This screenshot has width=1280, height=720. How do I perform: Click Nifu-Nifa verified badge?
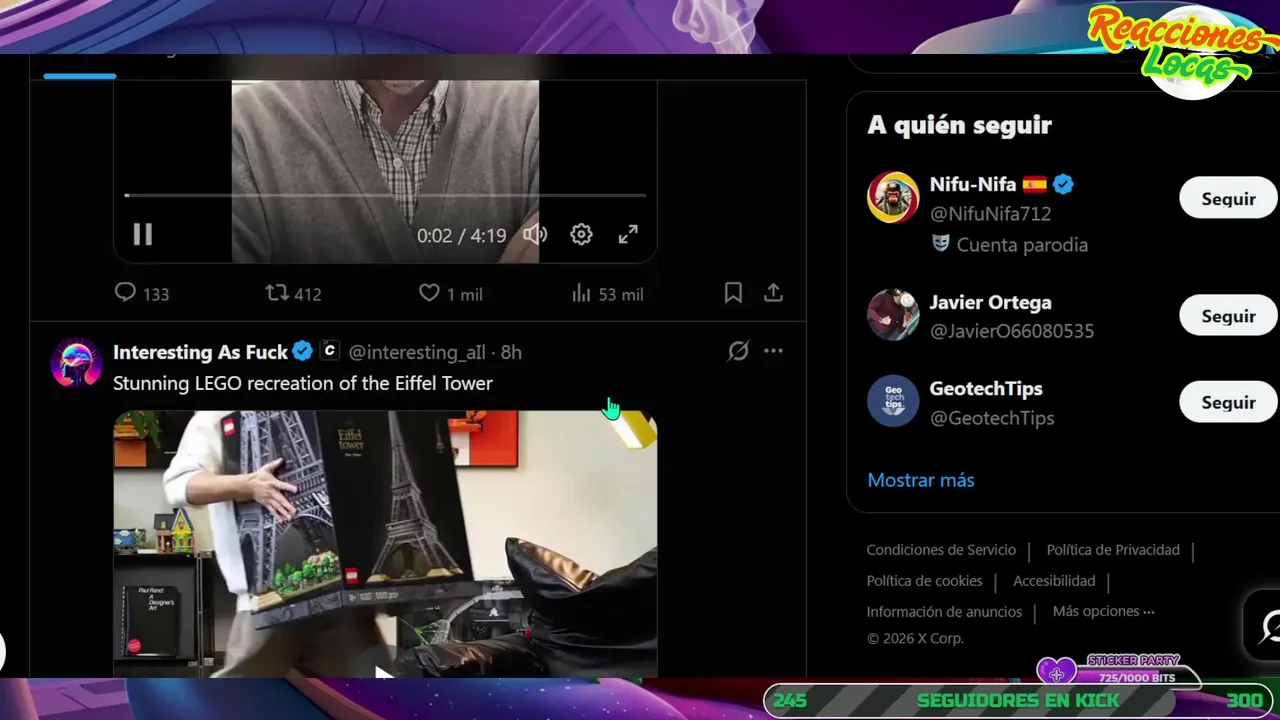[1063, 184]
